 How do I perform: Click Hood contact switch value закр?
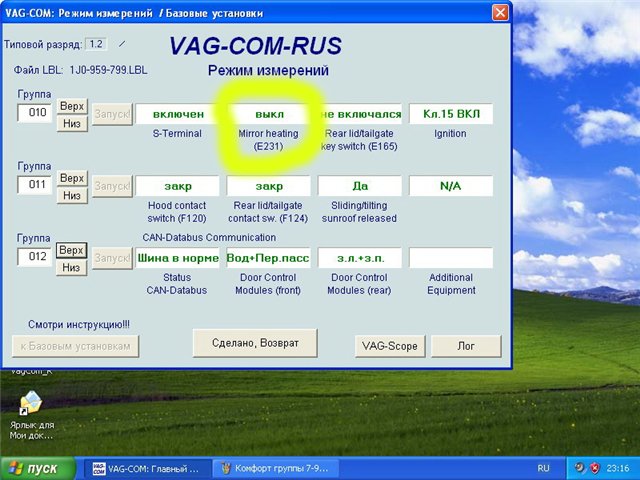click(x=177, y=186)
